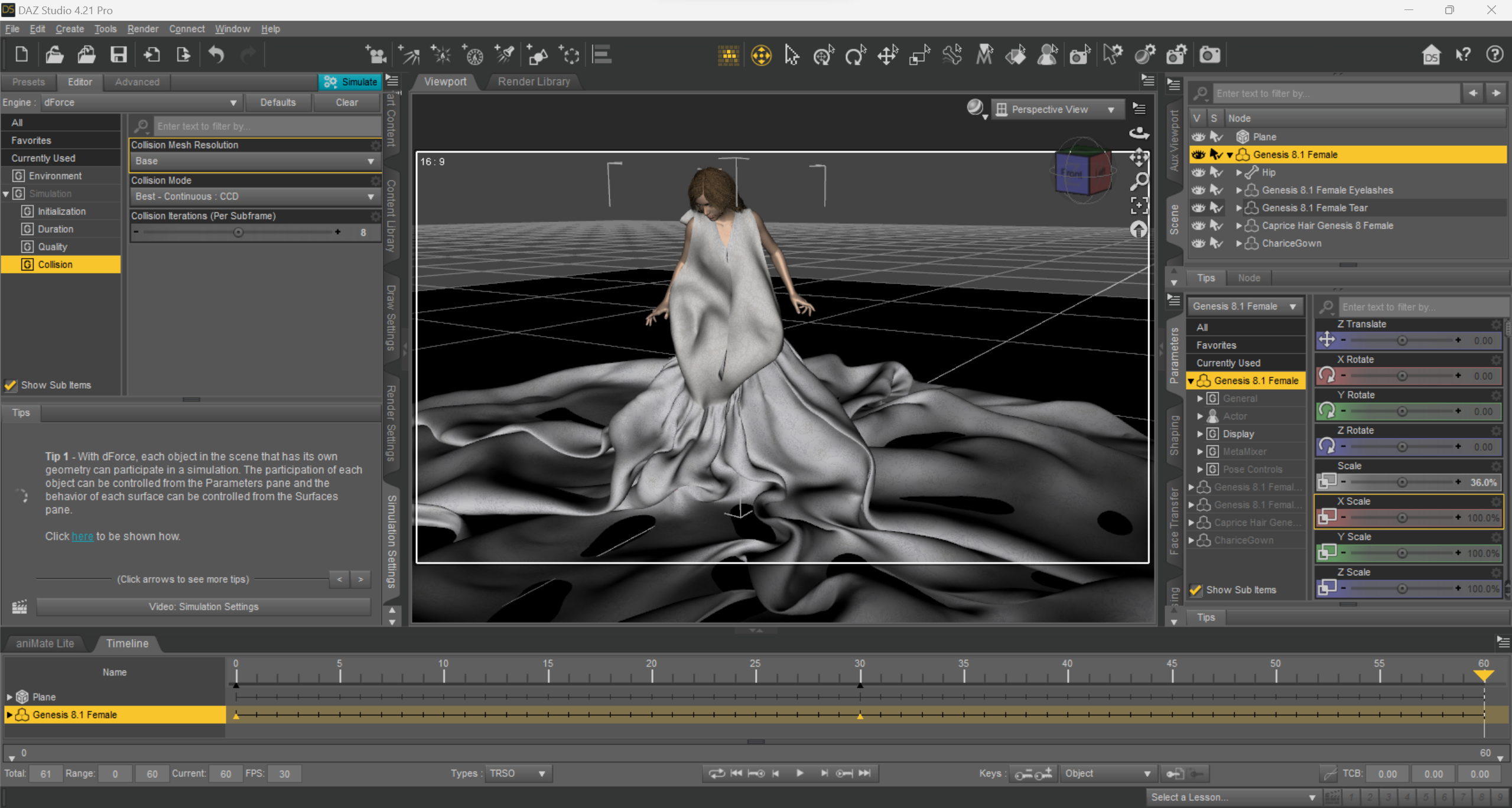Open the Render menu

142,29
